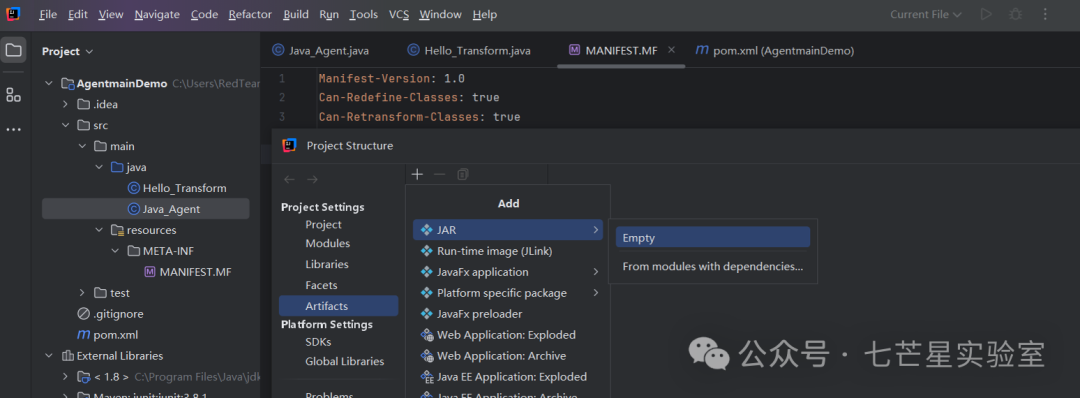Viewport: 1080px width, 398px height.
Task: Show more tool windows ellipsis icon
Action: 13,129
